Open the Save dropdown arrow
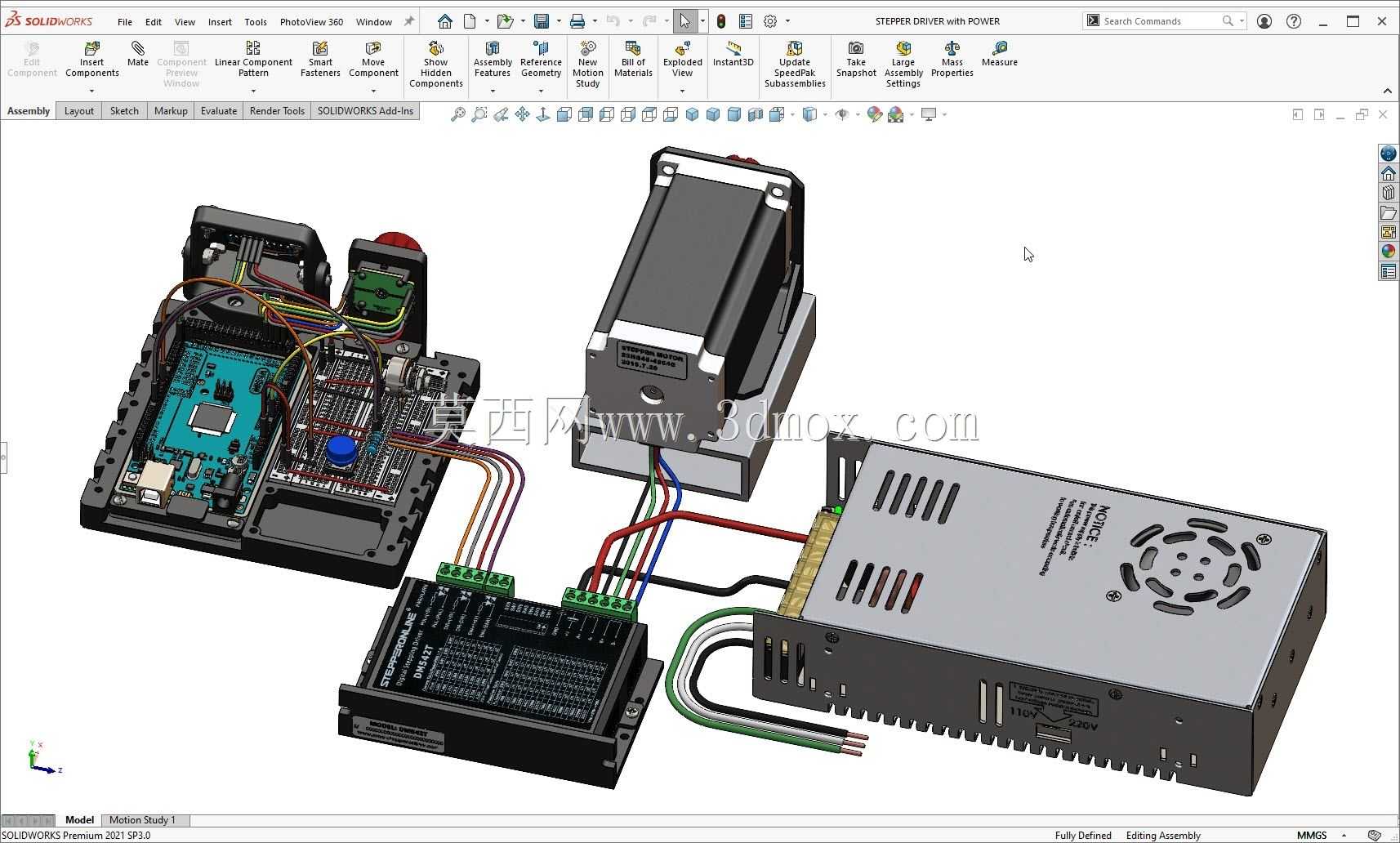This screenshot has height=843, width=1400. (x=559, y=21)
